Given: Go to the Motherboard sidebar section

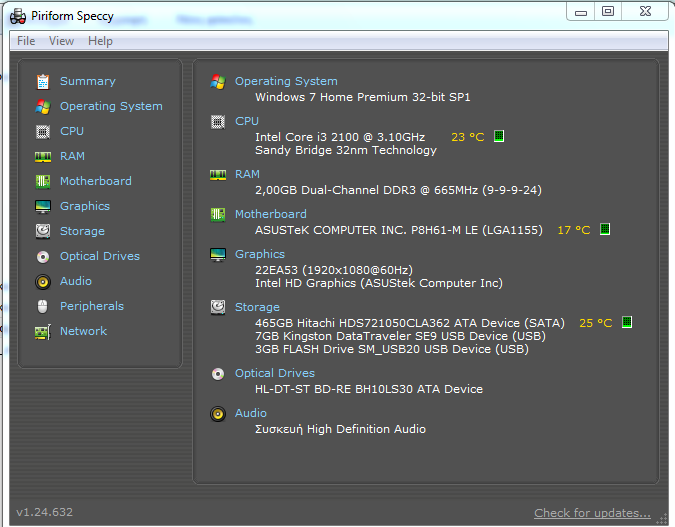Looking at the screenshot, I should [x=96, y=181].
